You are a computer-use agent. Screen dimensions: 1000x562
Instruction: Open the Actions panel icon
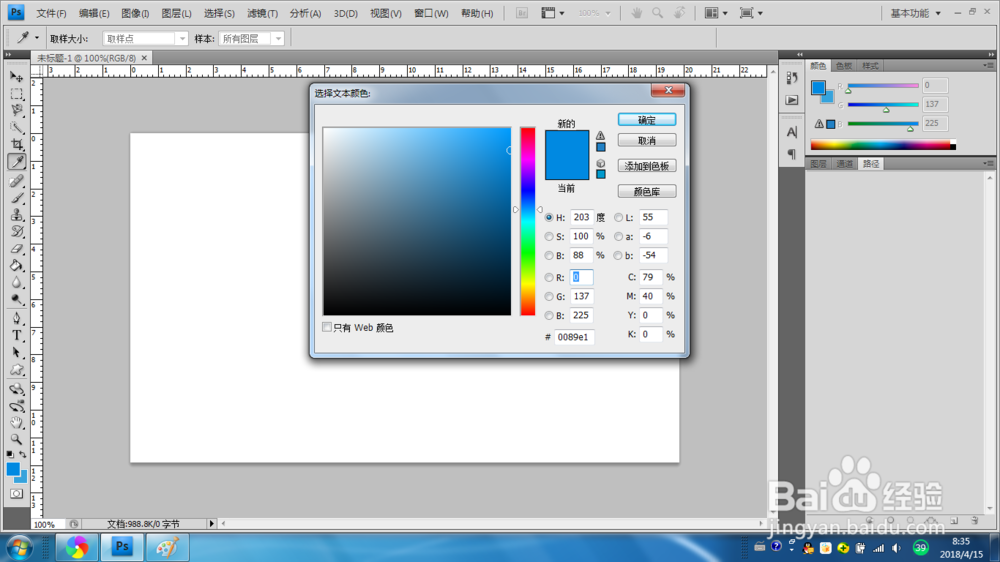(791, 100)
